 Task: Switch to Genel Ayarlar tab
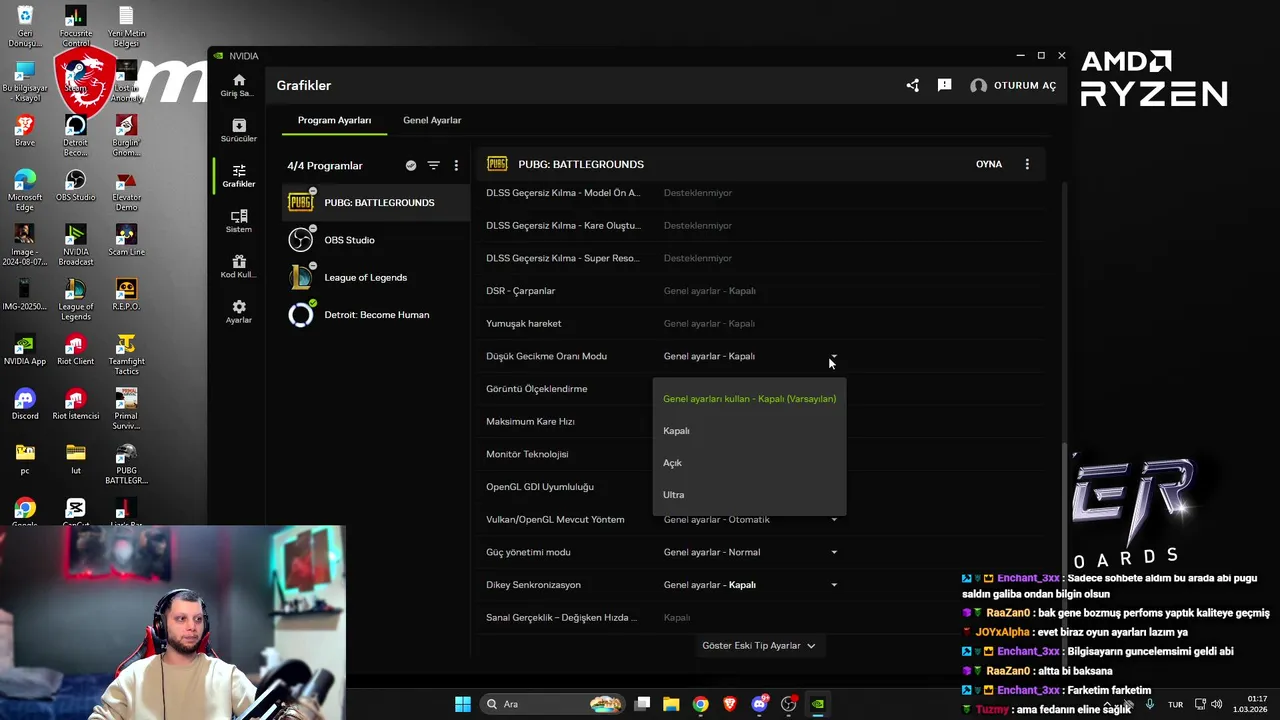tap(432, 120)
